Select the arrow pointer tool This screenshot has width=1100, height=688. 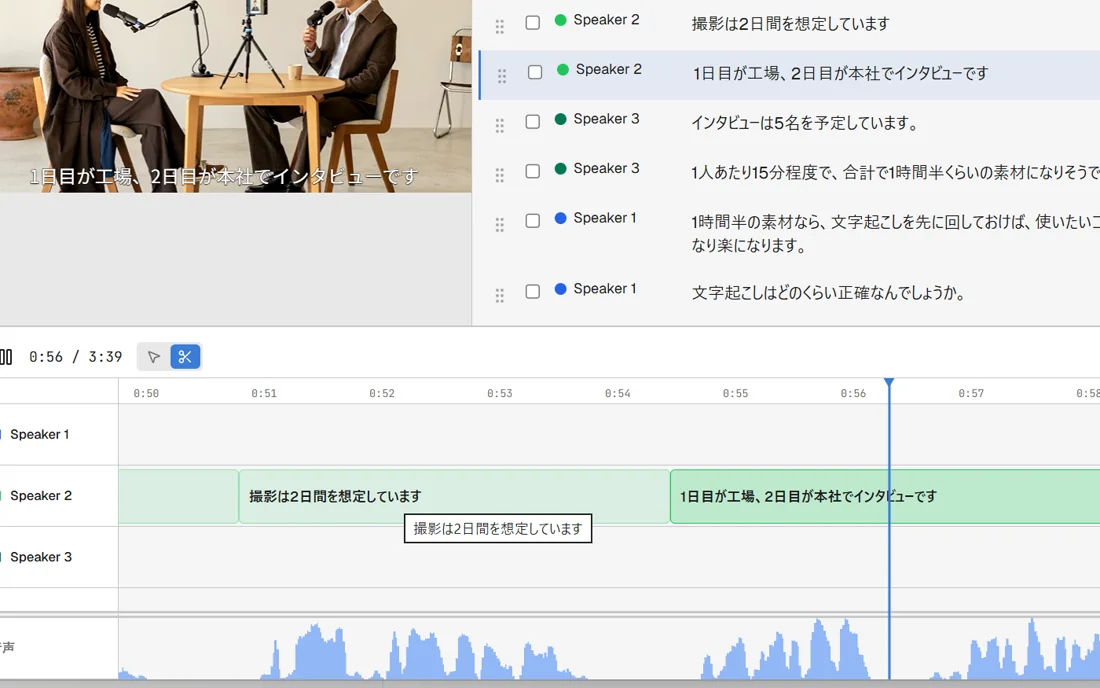154,357
